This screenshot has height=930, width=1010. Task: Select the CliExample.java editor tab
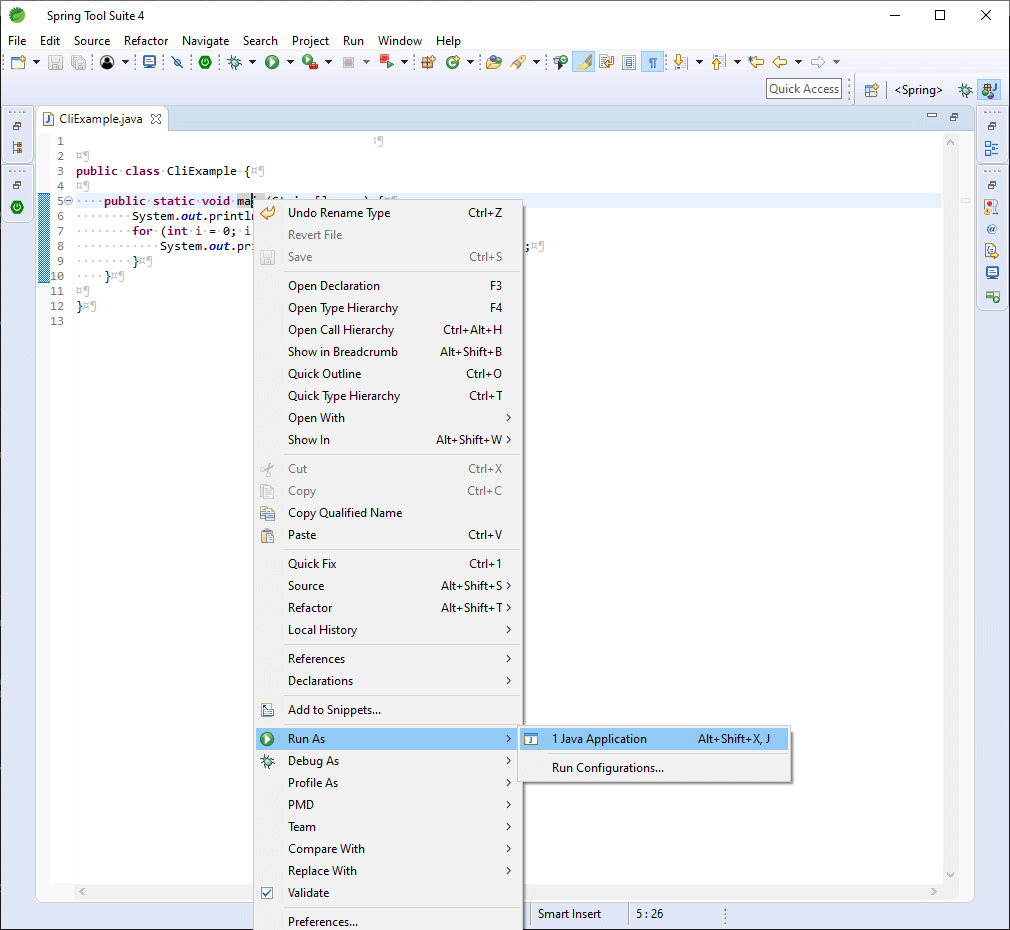coord(100,119)
